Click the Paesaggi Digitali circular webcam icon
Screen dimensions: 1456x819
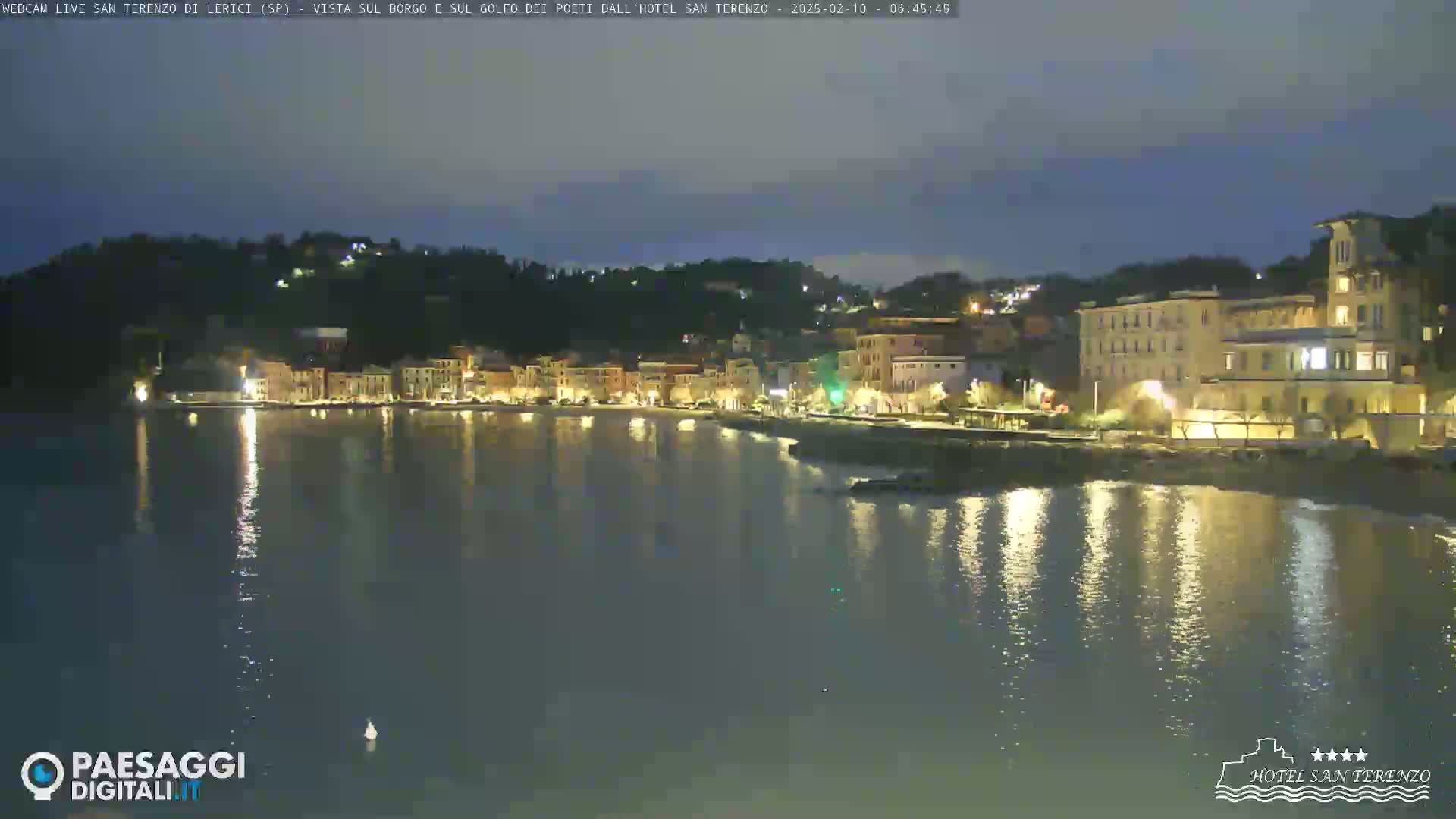(42, 775)
